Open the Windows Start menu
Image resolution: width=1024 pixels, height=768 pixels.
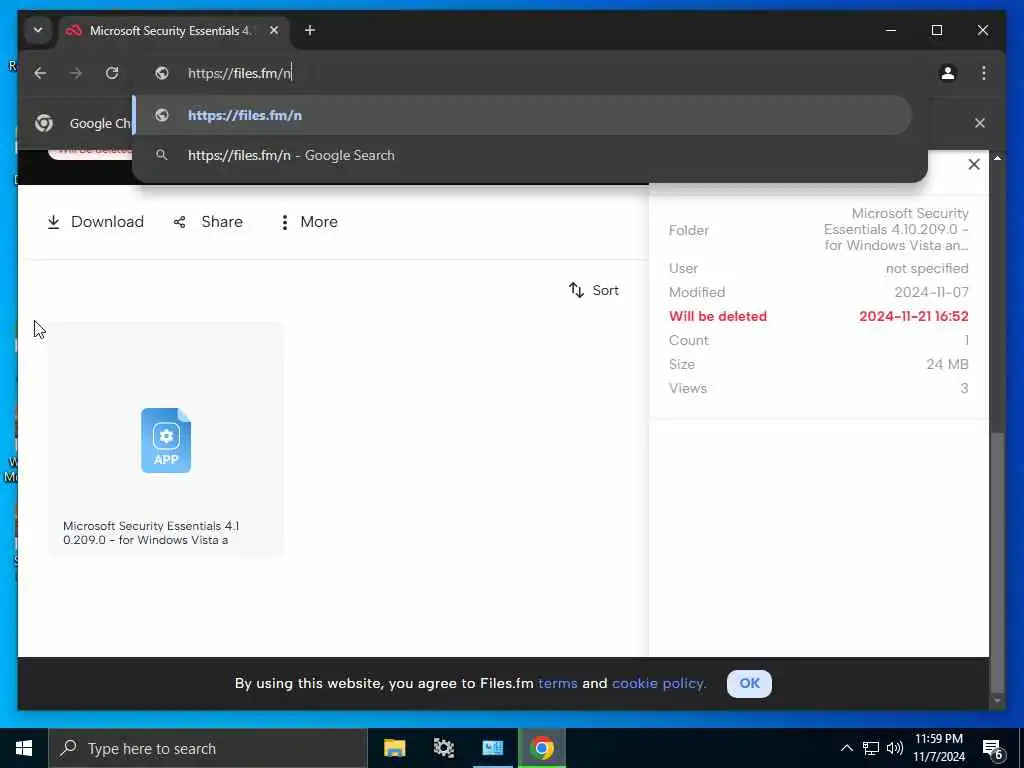(x=24, y=748)
